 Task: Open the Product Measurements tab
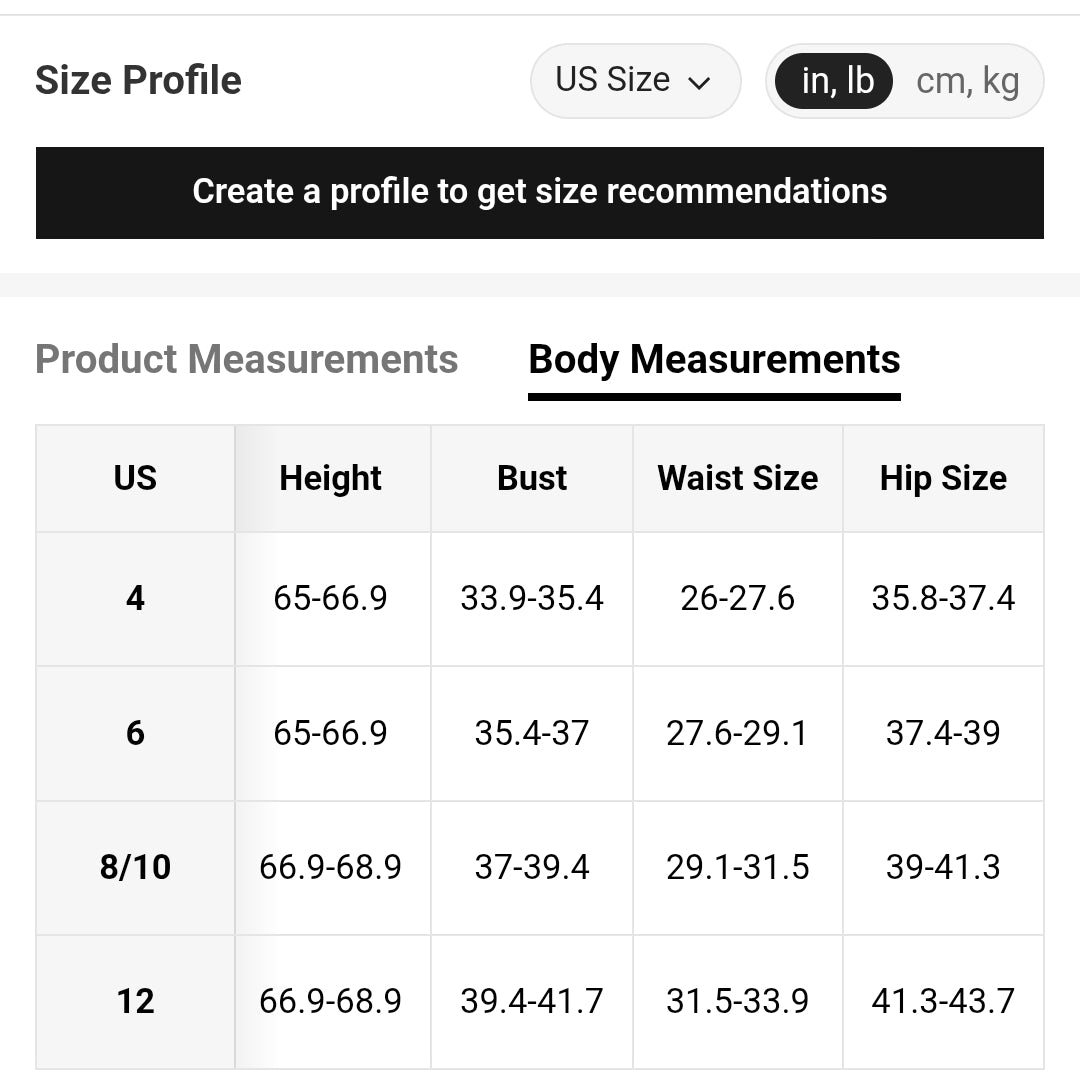tap(247, 359)
